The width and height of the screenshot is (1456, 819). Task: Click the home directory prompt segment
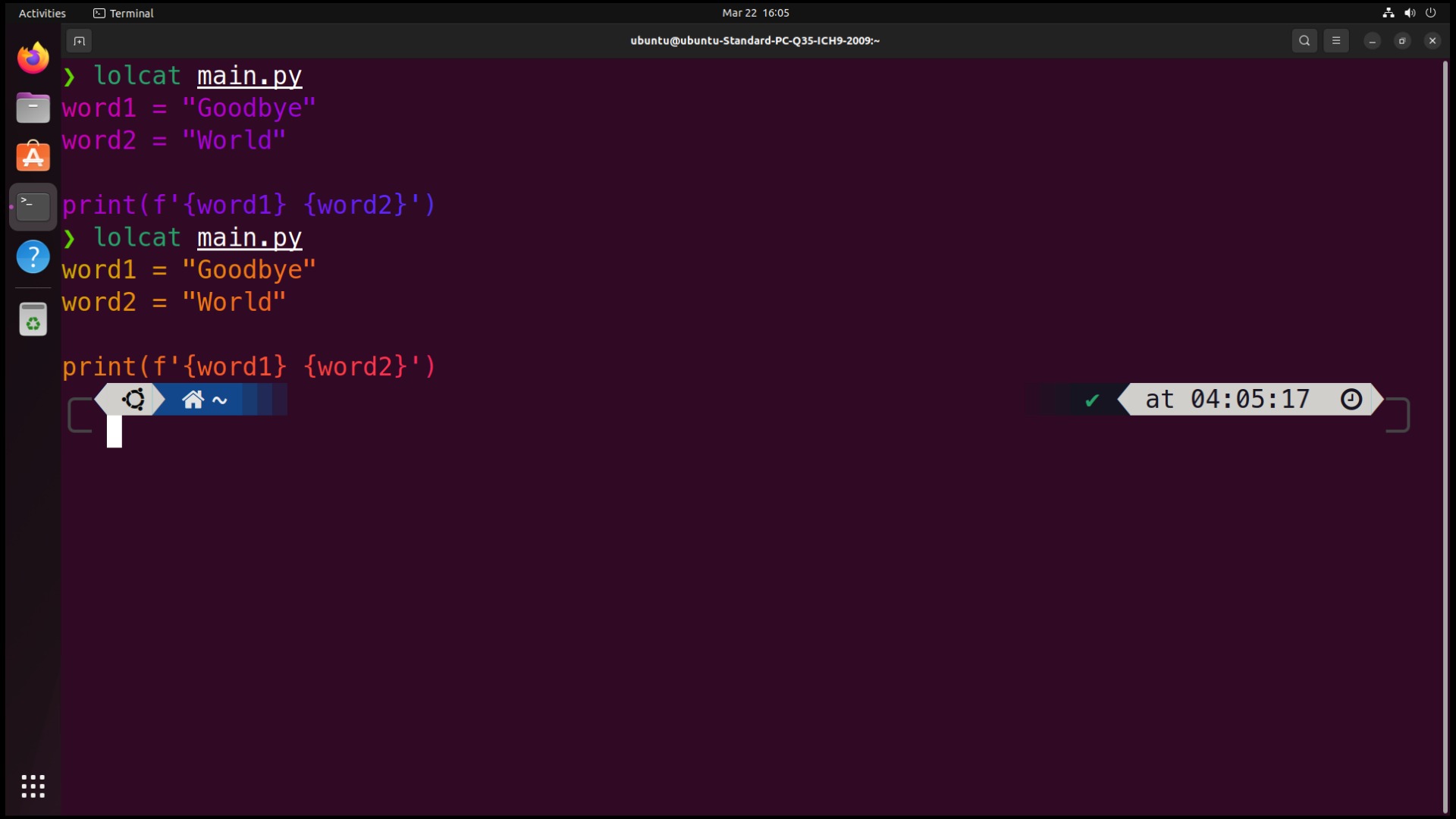tap(205, 400)
